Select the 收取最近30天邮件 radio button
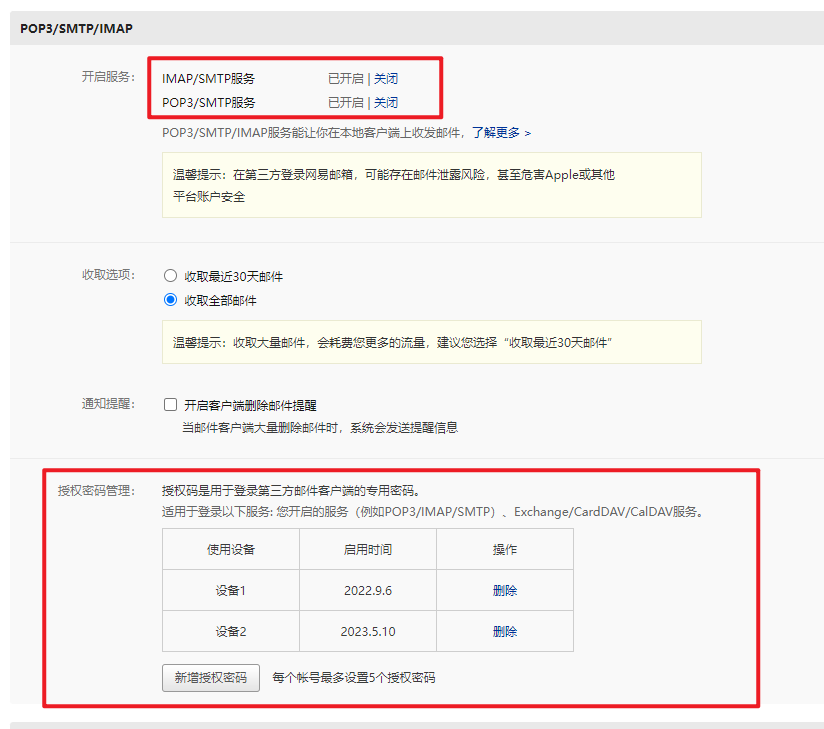The width and height of the screenshot is (824, 729). [x=170, y=276]
